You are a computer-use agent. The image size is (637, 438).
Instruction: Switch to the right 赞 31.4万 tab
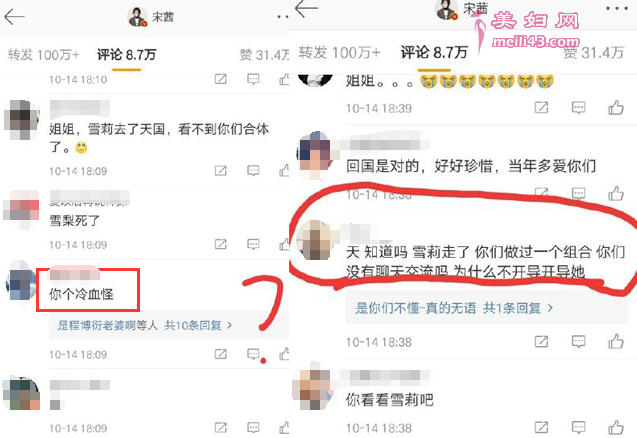[594, 52]
